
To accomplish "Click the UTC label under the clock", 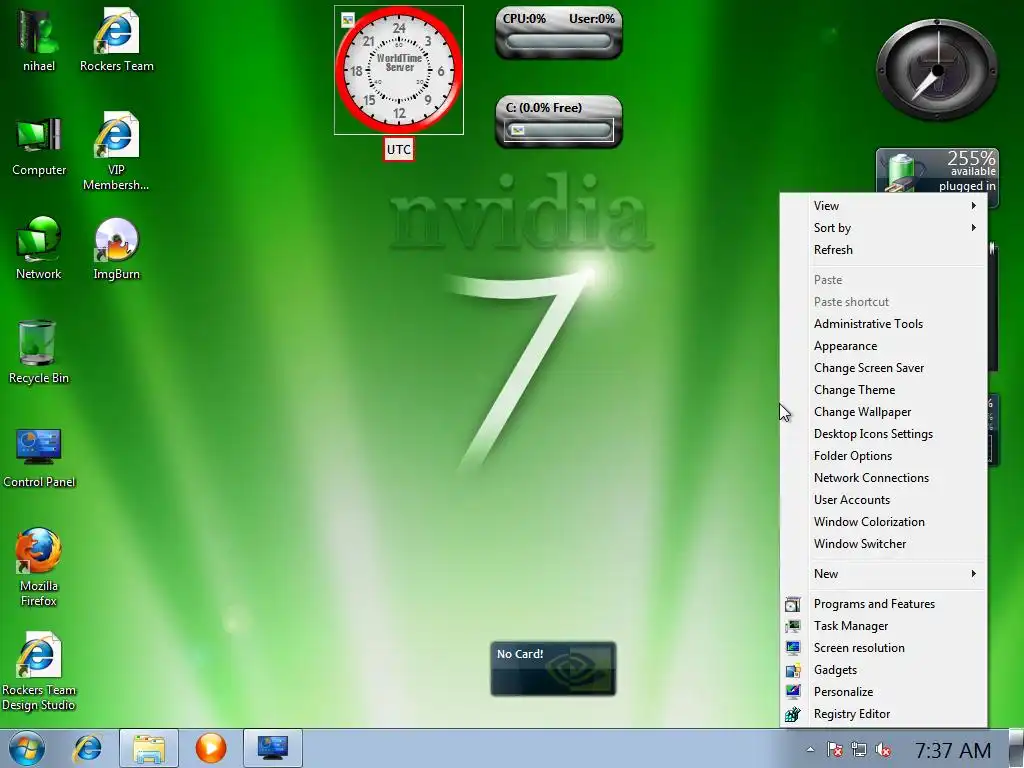I will coord(398,150).
